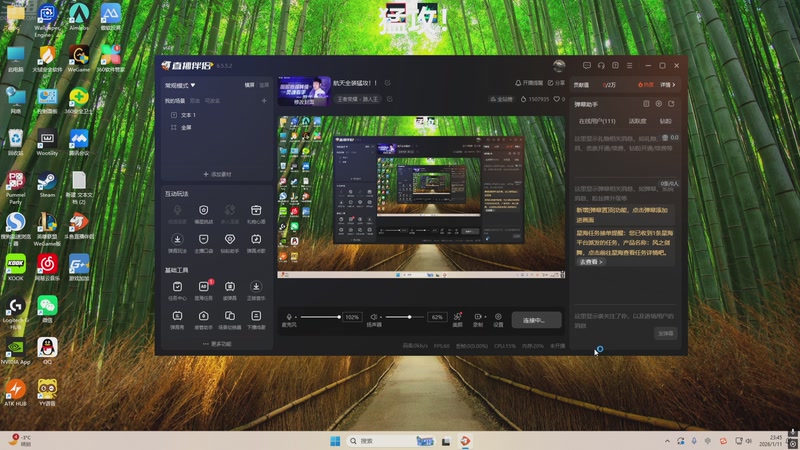
Task: Click the 分享 share button
Action: (x=556, y=83)
